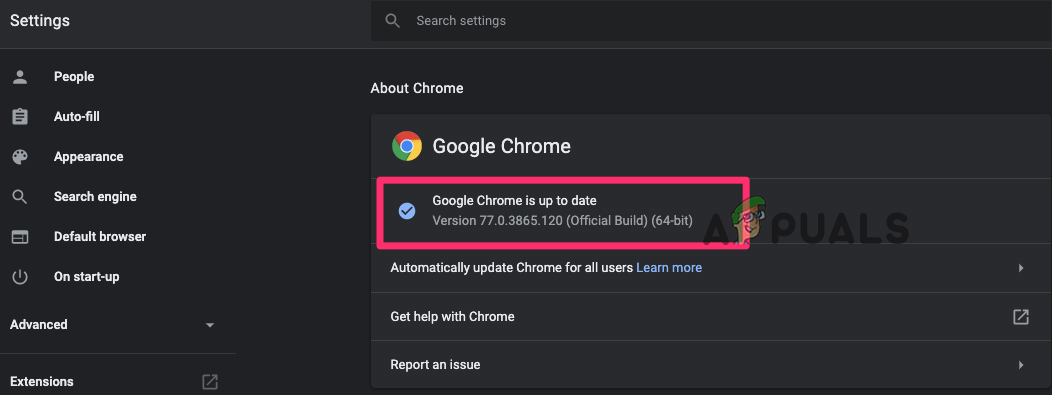
Task: Open the Auto-fill settings section
Action: pos(76,117)
